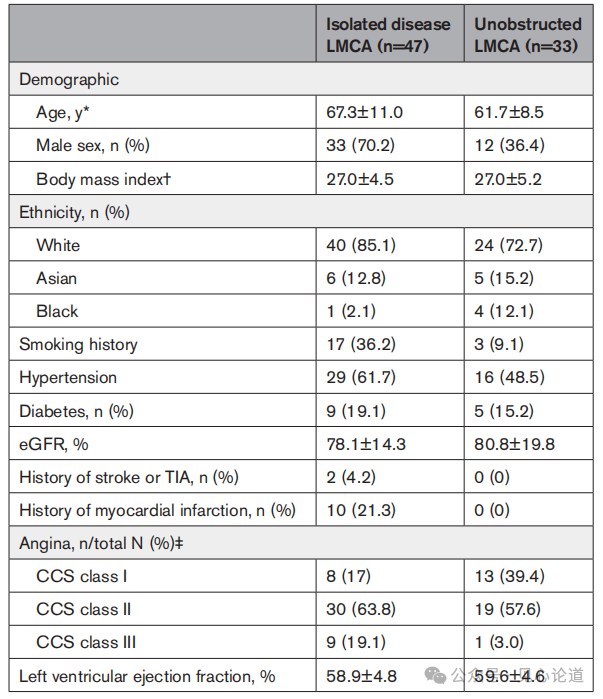Select the "History of stroke or TIA" row label
This screenshot has width=603, height=699.
[129, 477]
